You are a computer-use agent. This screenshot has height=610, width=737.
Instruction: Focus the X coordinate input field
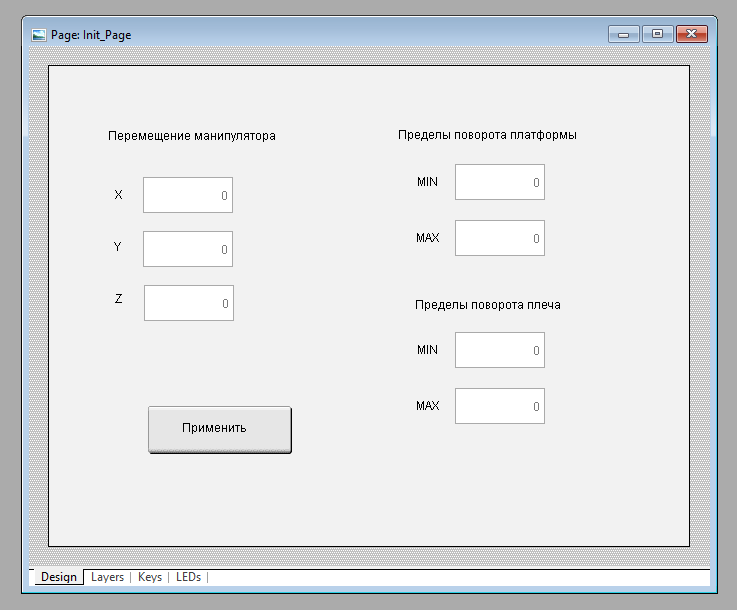click(x=188, y=195)
